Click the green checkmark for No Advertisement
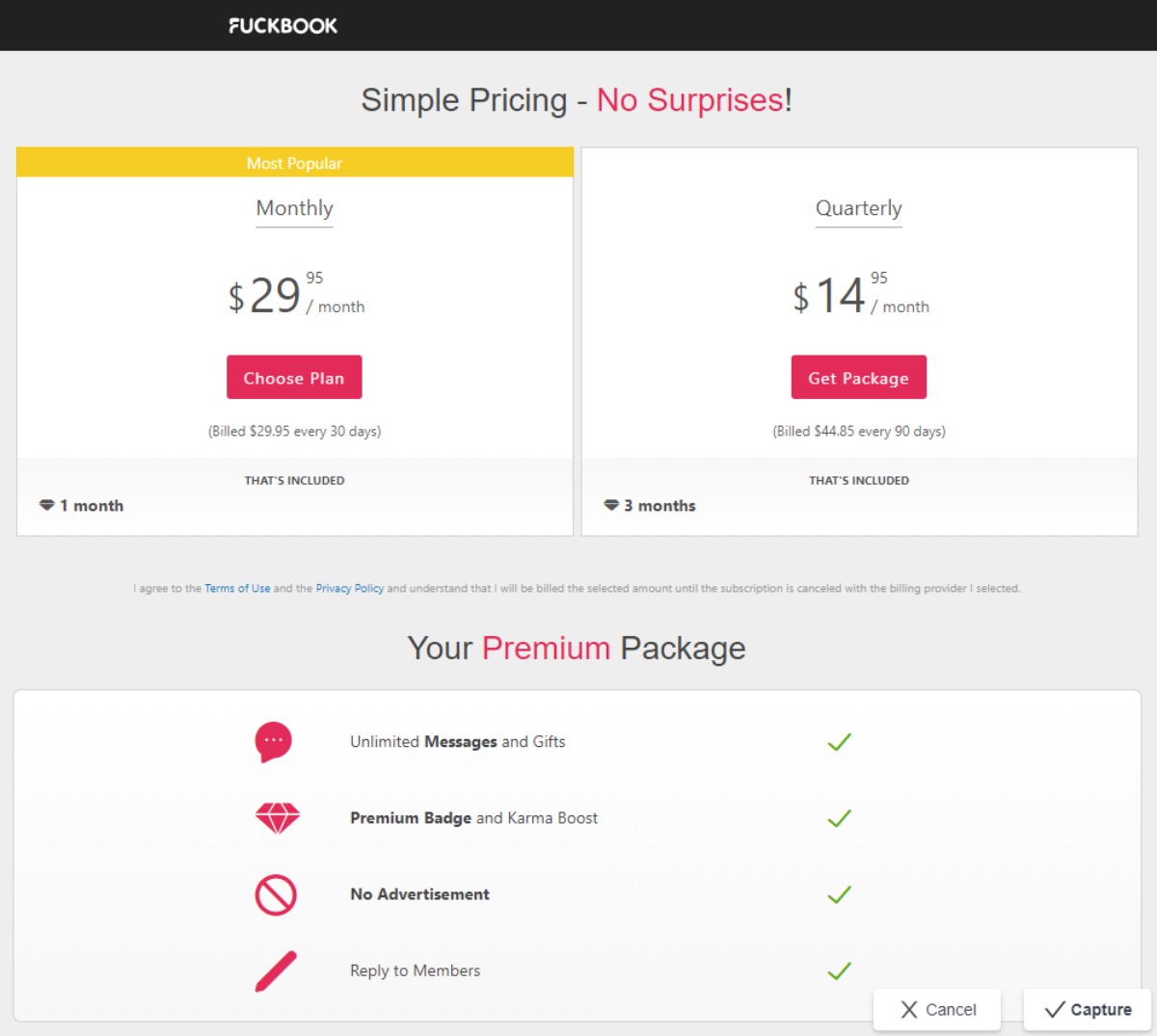 pos(839,895)
